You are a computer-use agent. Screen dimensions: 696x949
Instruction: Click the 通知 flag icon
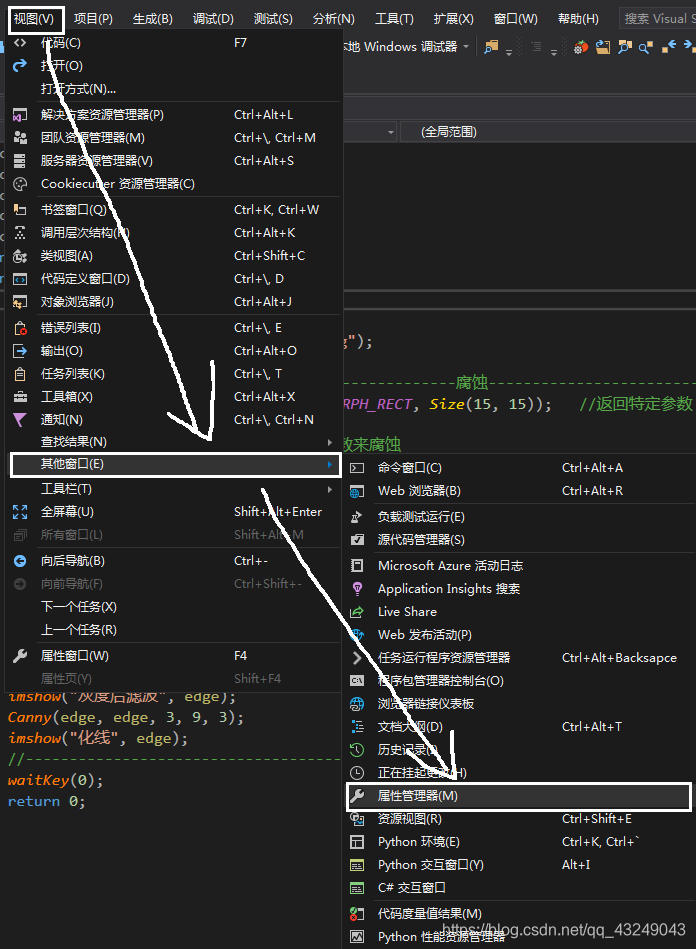coord(20,419)
